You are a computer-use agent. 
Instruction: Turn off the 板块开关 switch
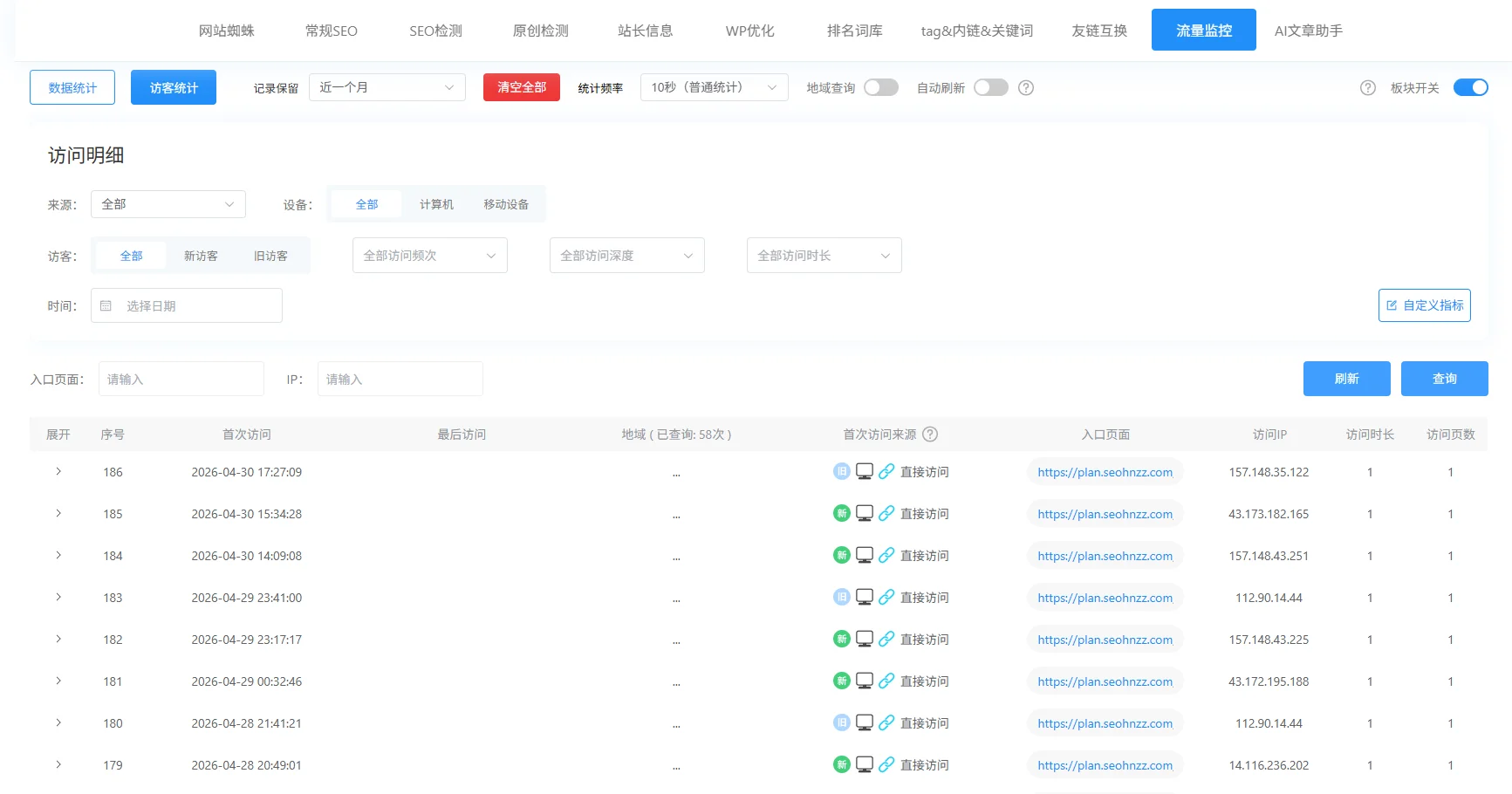click(1471, 87)
